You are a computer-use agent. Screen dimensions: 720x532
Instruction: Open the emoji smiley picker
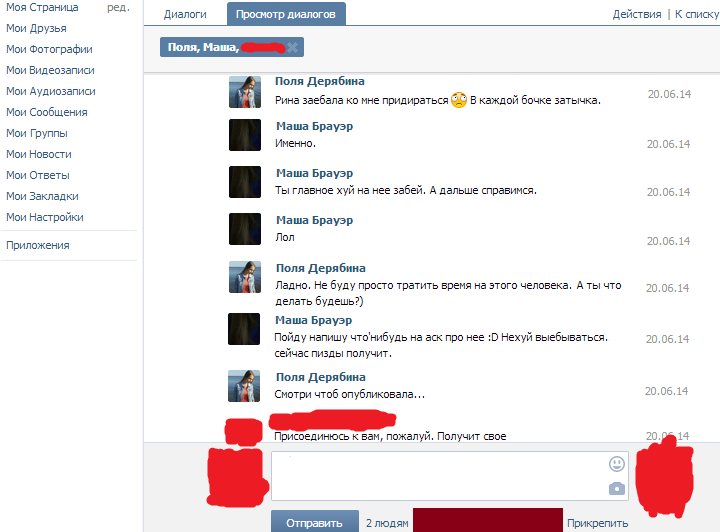(x=617, y=464)
